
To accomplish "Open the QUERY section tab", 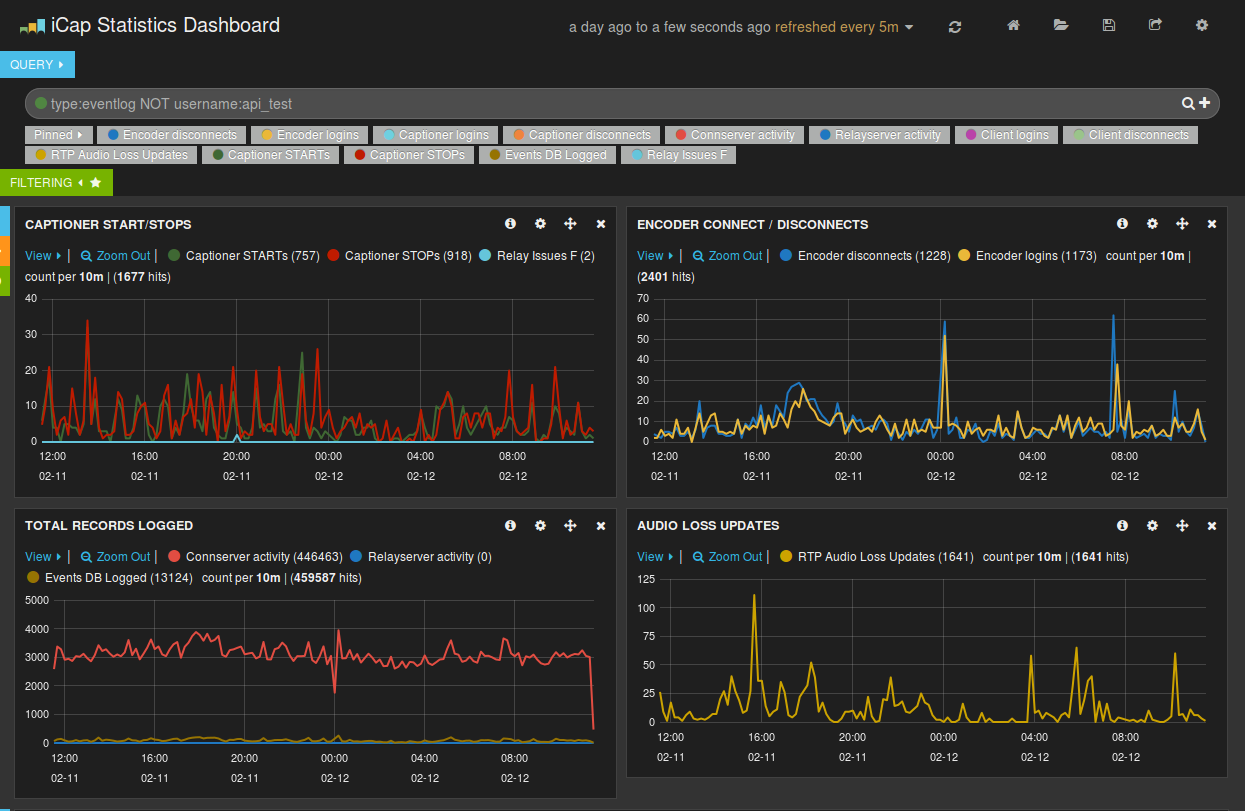I will coord(37,64).
